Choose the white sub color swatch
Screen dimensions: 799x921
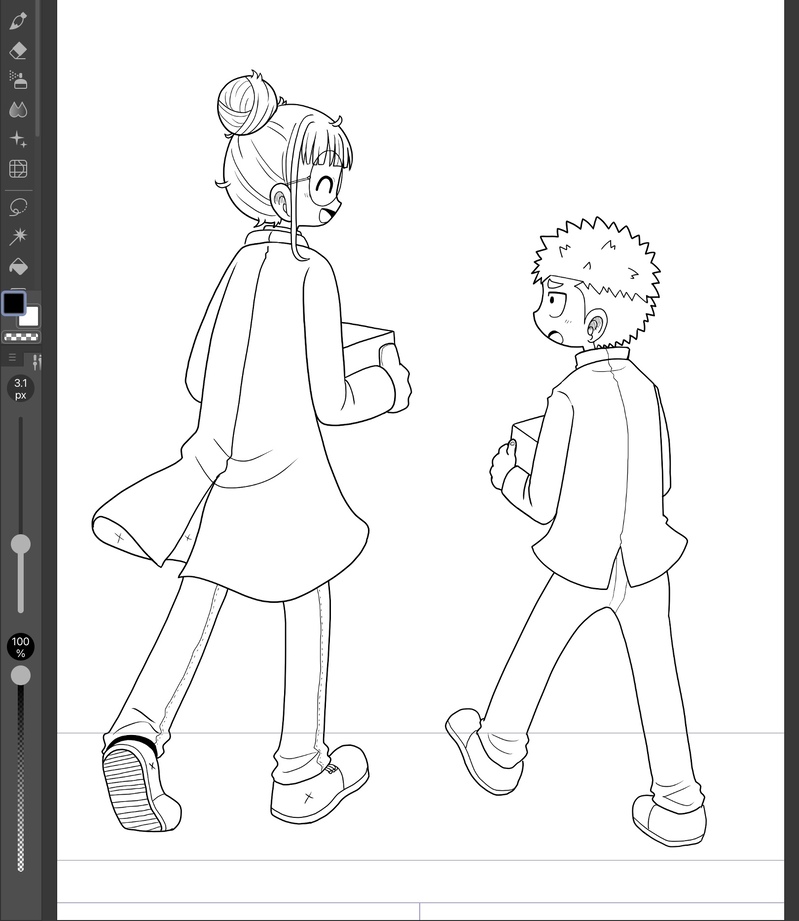(29, 317)
